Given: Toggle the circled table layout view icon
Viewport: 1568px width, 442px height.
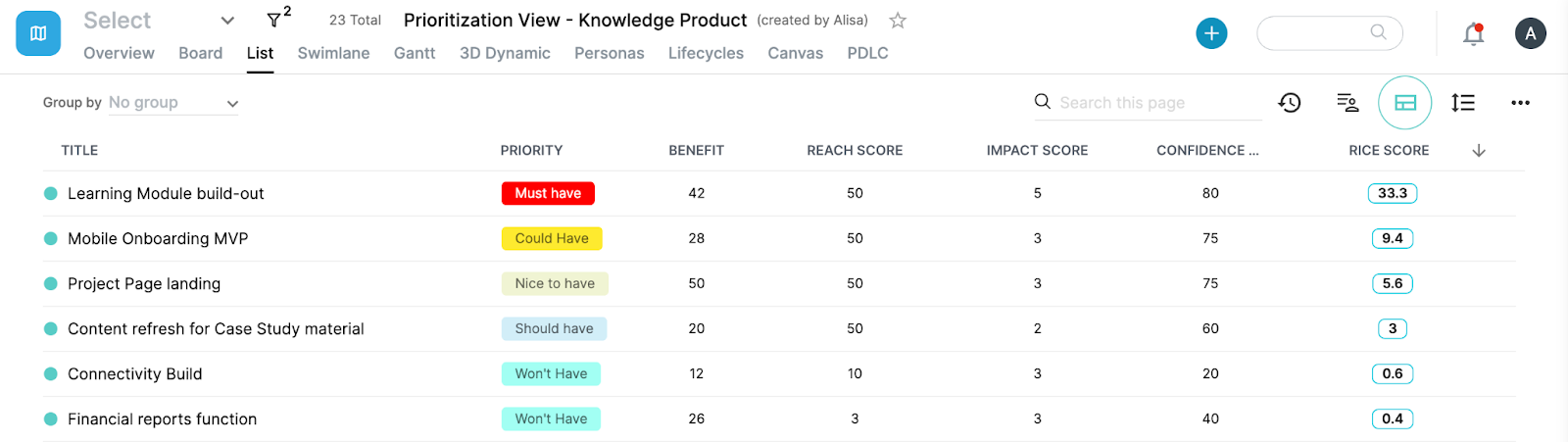Looking at the screenshot, I should pyautogui.click(x=1405, y=103).
